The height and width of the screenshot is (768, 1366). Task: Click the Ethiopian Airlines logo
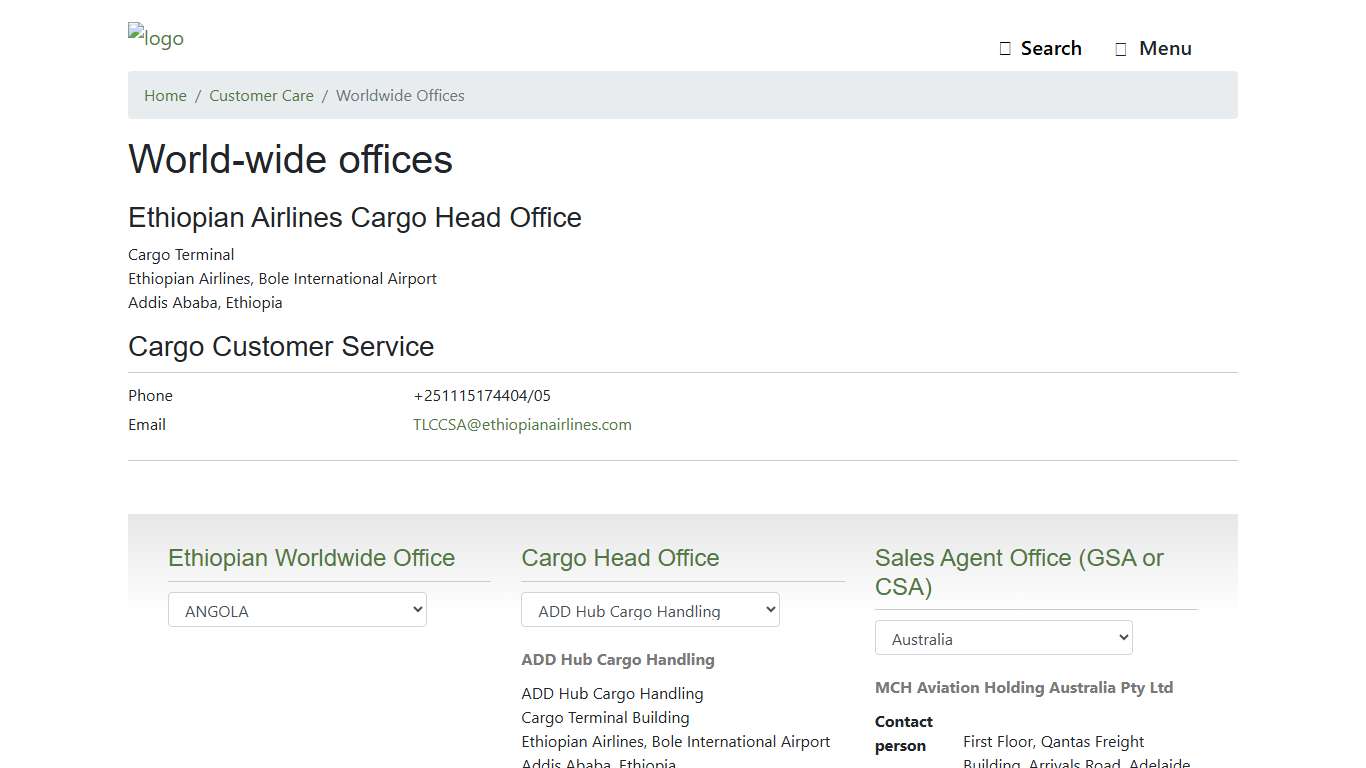click(155, 37)
